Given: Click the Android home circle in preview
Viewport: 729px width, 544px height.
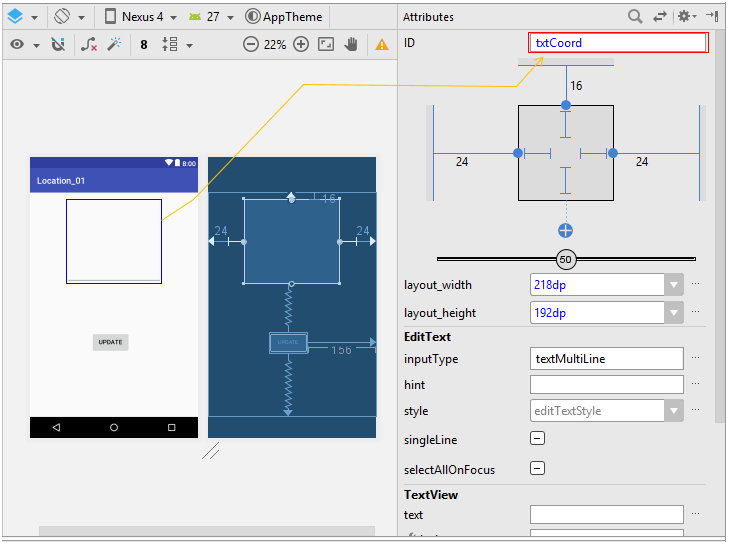Looking at the screenshot, I should 114,427.
